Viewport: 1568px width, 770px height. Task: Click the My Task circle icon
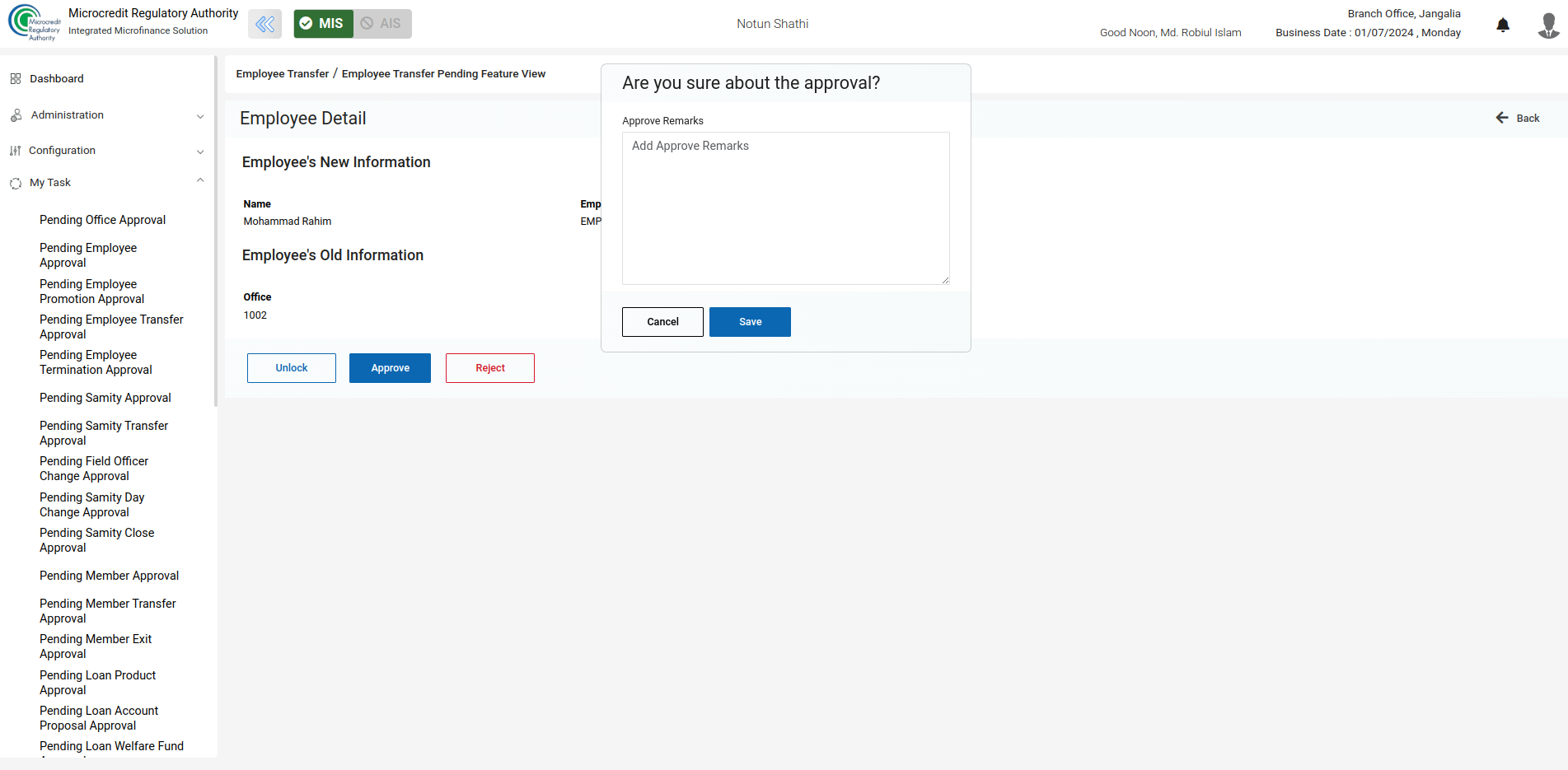(16, 183)
